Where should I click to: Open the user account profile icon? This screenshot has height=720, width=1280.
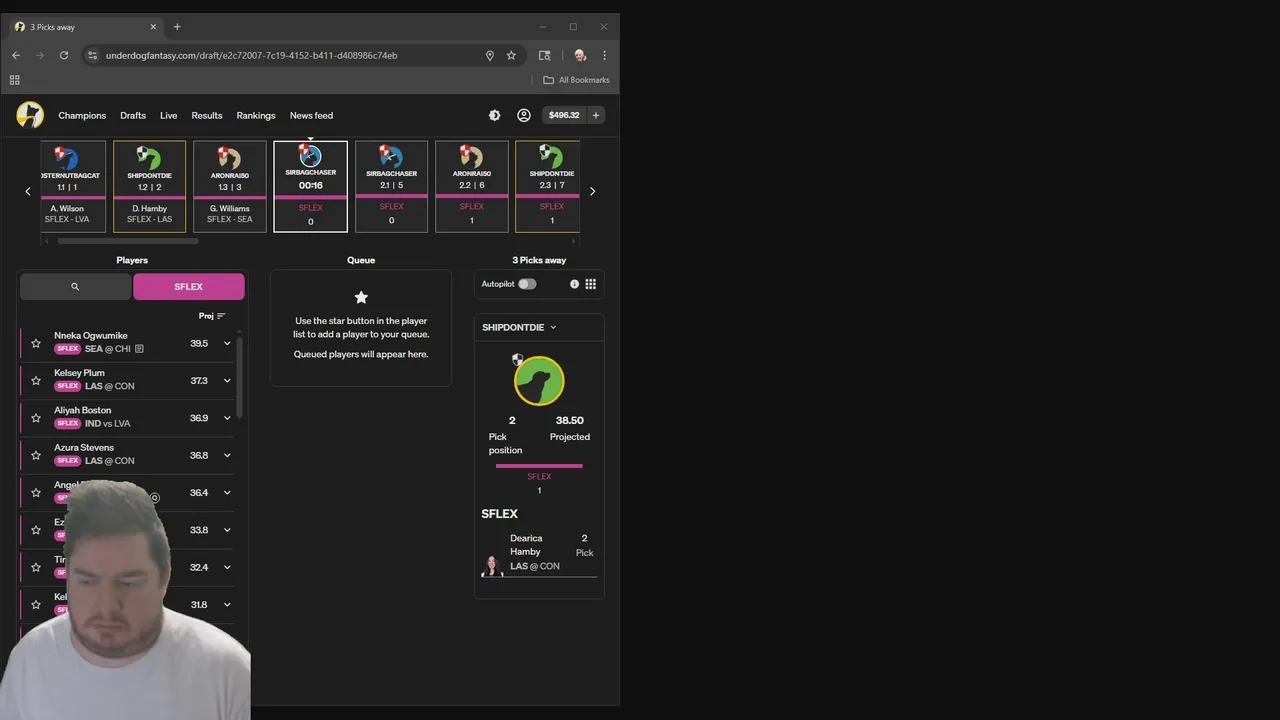pos(523,115)
